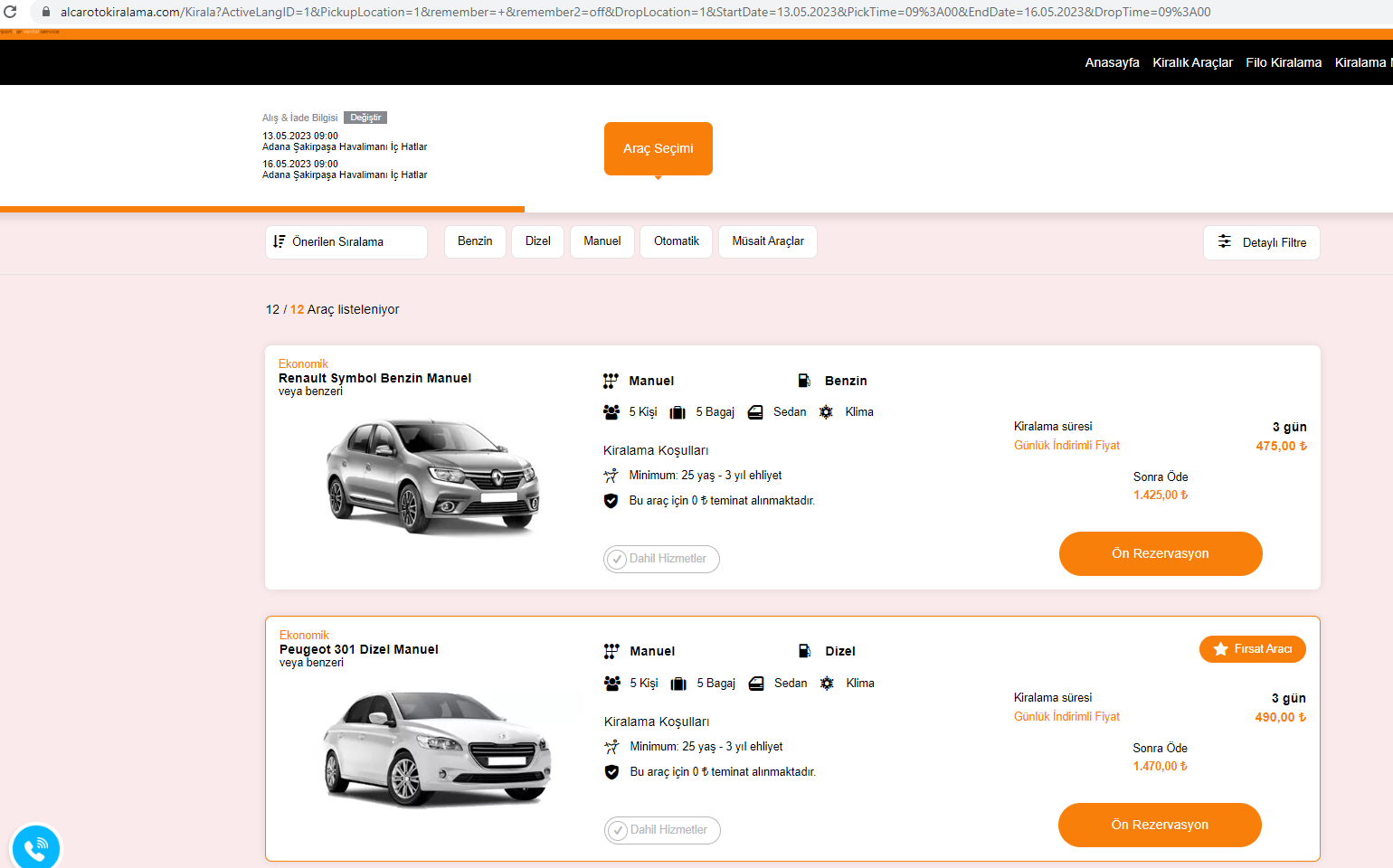Image resolution: width=1393 pixels, height=868 pixels.
Task: Click the deposit shield icon on Peugeot card
Action: 611,772
